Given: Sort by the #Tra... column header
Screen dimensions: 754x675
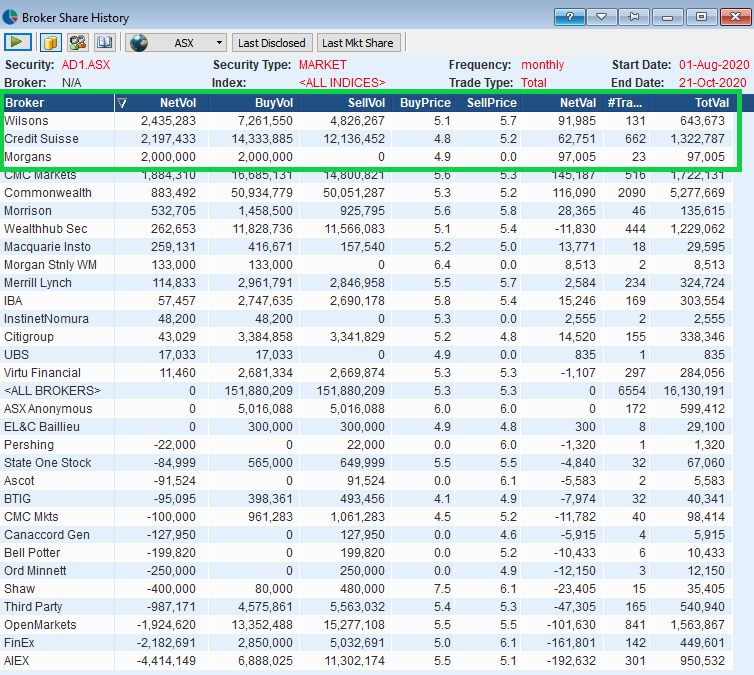Looking at the screenshot, I should (627, 102).
